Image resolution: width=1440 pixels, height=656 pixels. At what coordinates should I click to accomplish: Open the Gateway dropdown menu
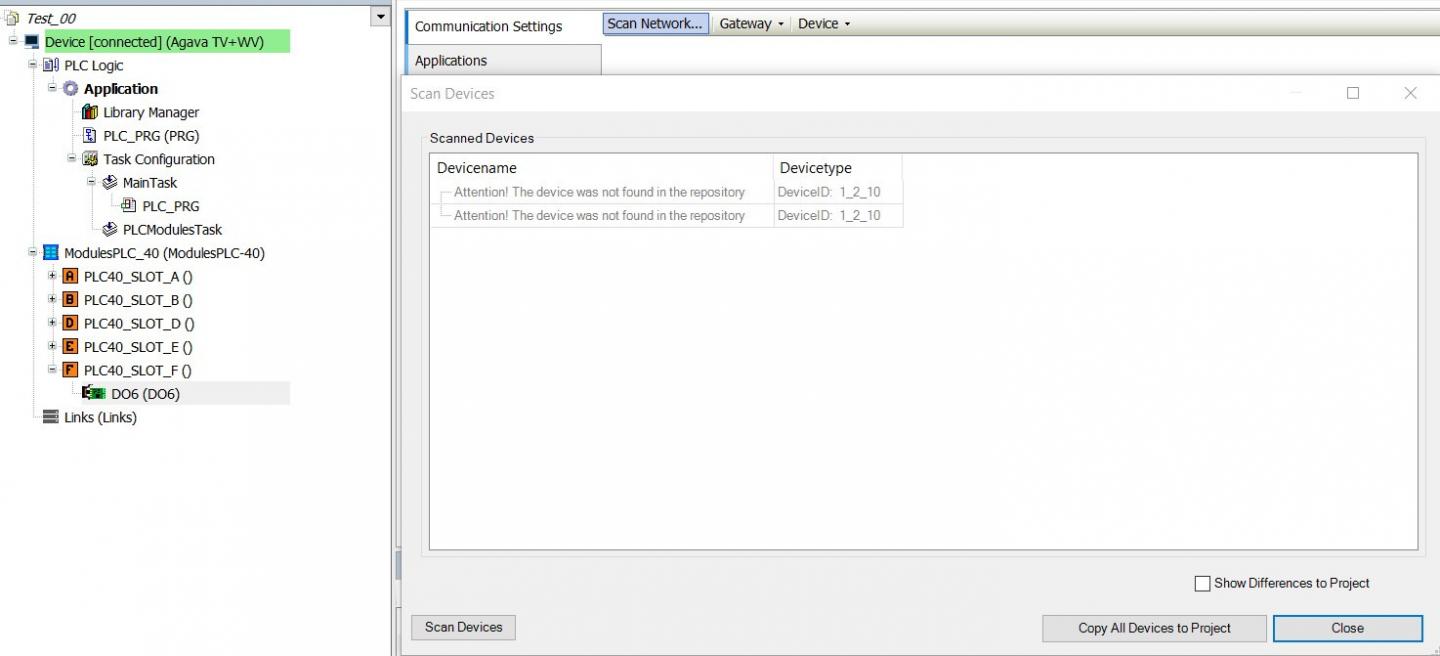[x=751, y=24]
